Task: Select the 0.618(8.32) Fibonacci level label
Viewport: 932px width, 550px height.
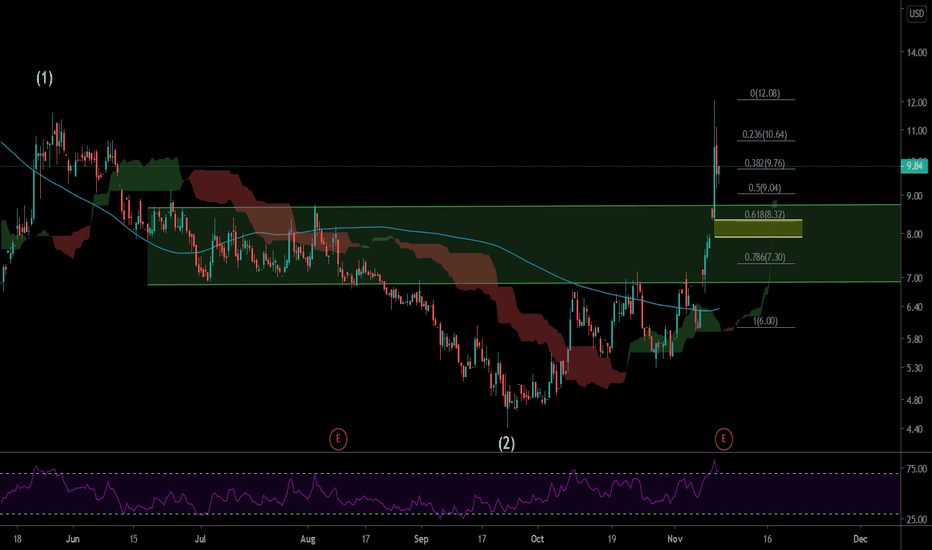Action: tap(764, 214)
